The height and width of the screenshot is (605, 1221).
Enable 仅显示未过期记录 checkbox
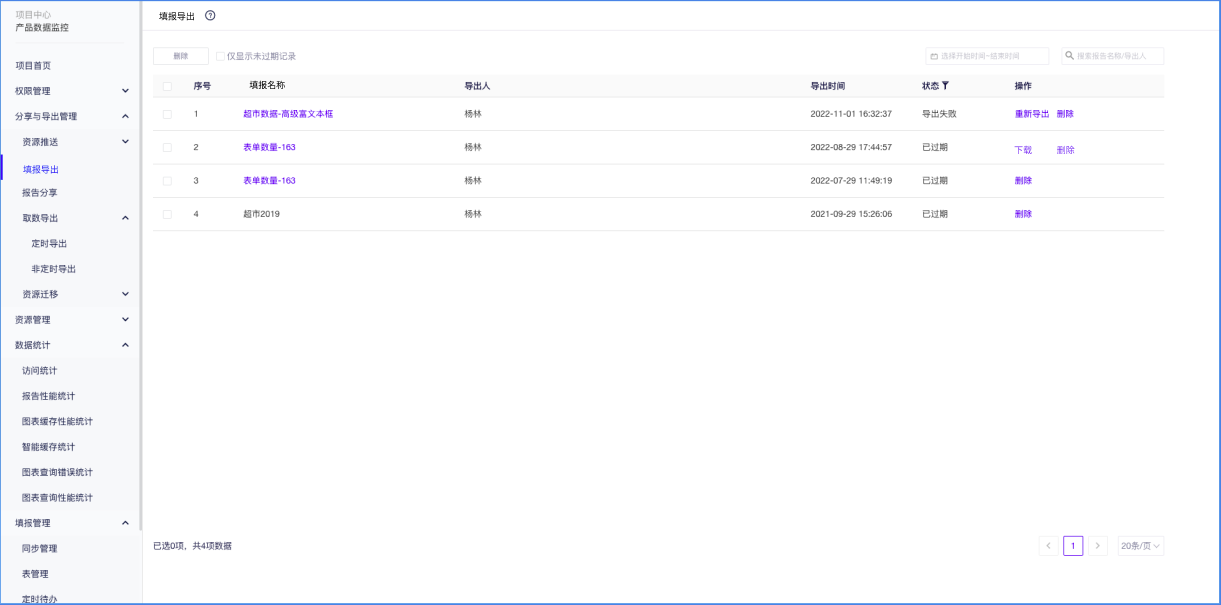[x=221, y=57]
